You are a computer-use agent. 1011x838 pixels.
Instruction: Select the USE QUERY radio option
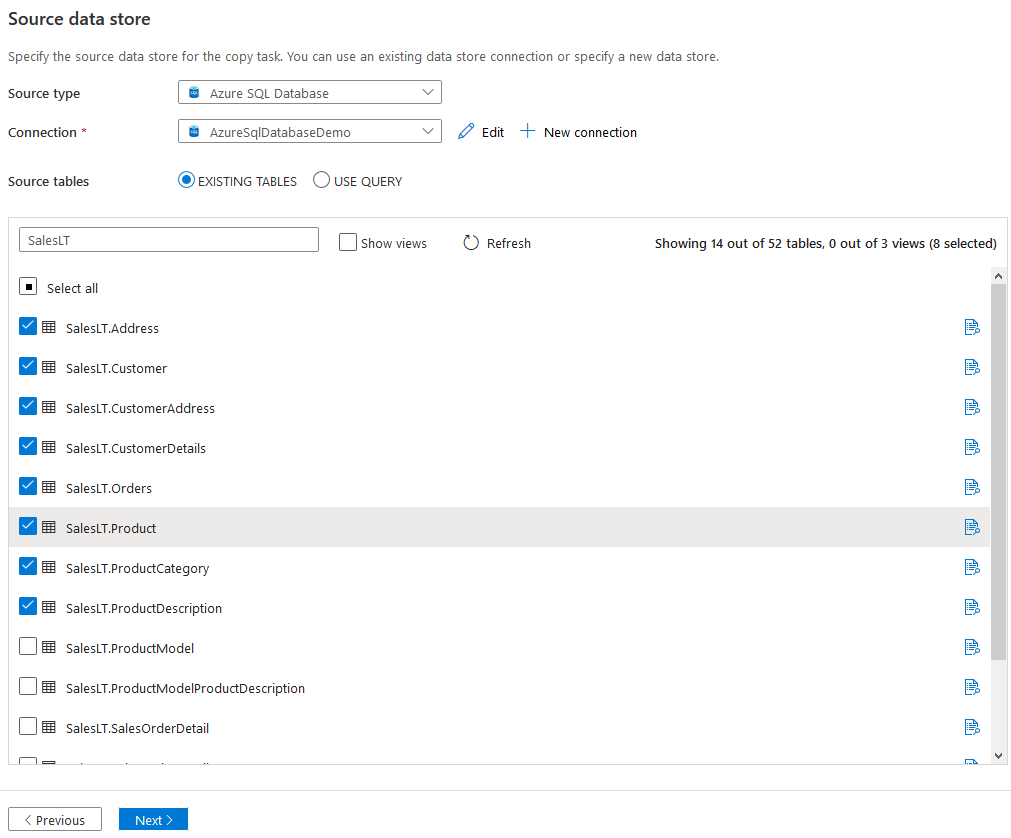(x=322, y=181)
